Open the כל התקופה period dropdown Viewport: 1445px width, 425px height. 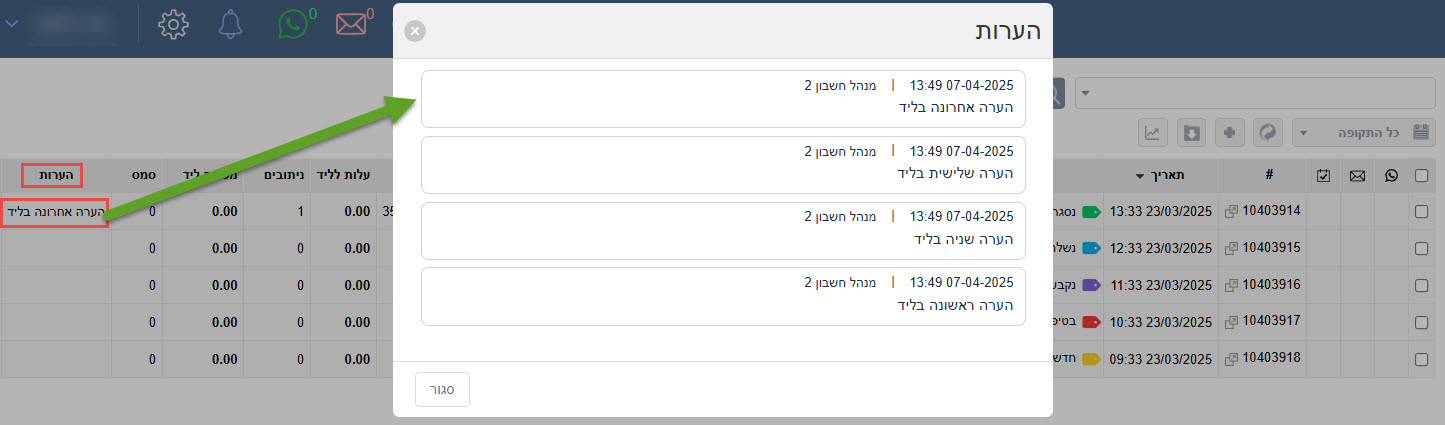point(1363,132)
